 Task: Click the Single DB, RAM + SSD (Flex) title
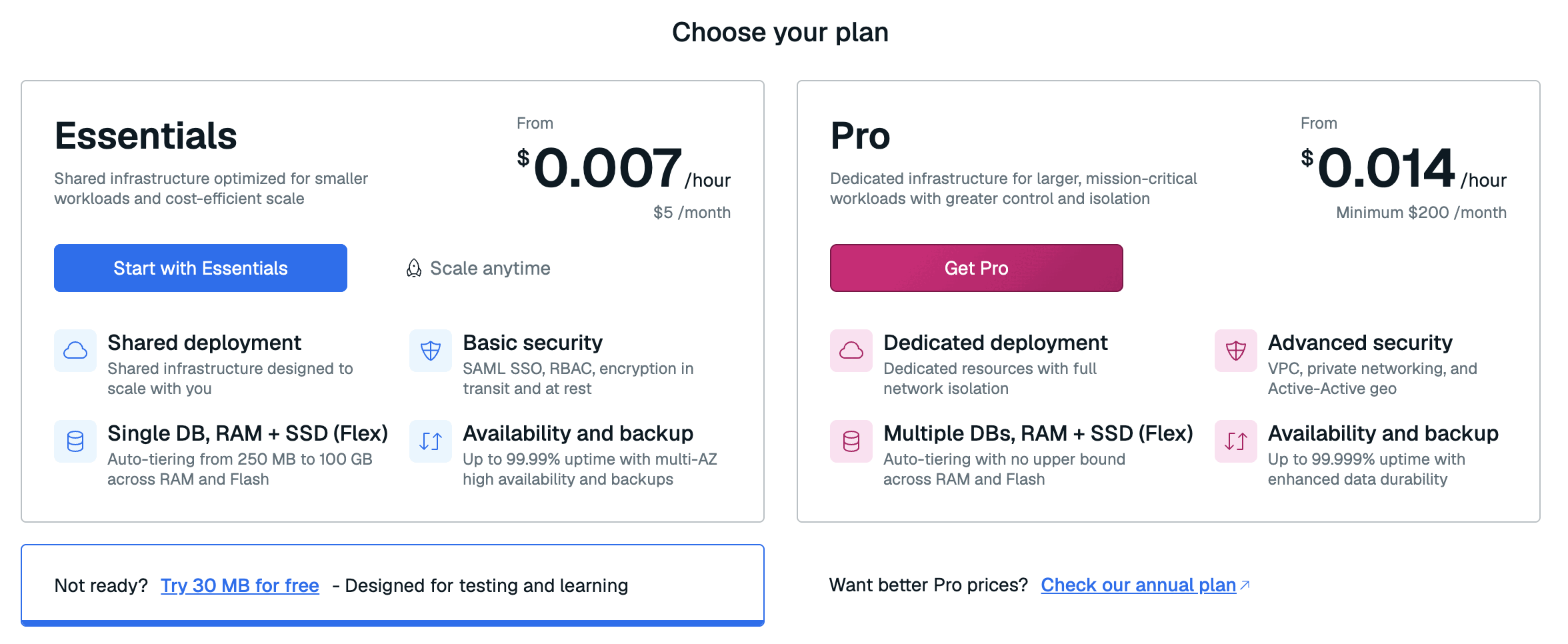click(x=247, y=433)
